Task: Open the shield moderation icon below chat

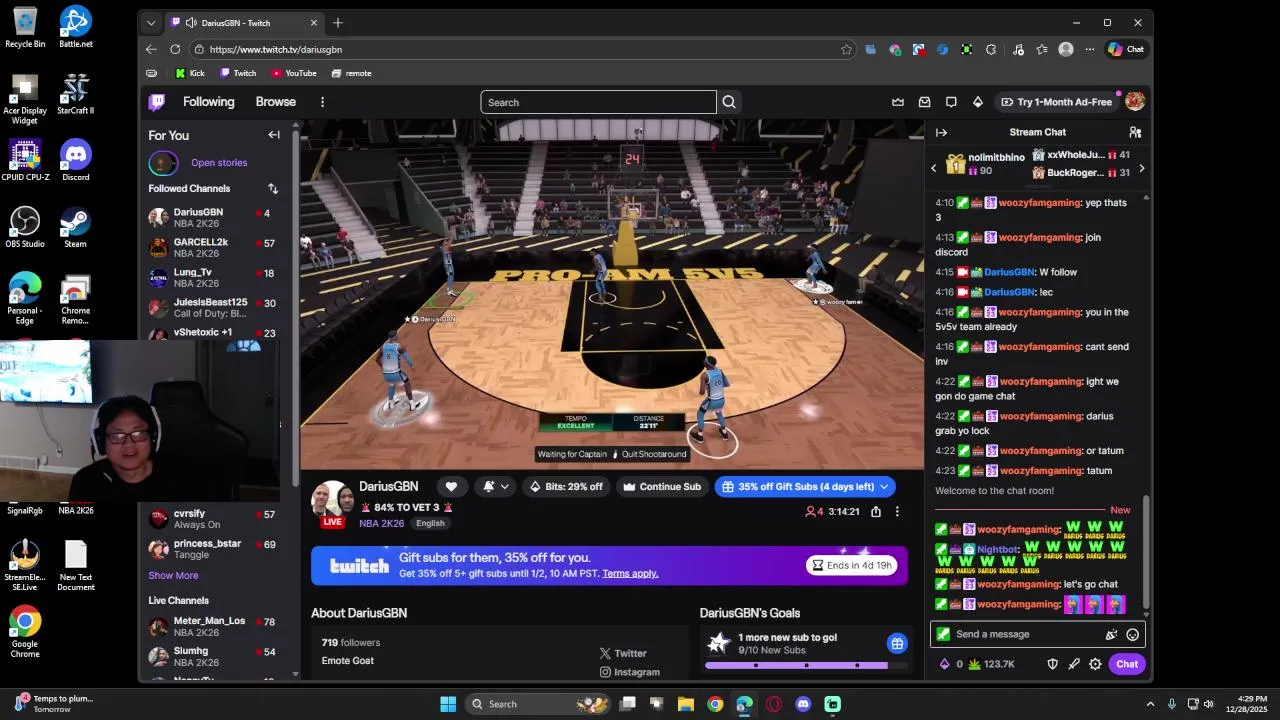Action: pos(1052,664)
